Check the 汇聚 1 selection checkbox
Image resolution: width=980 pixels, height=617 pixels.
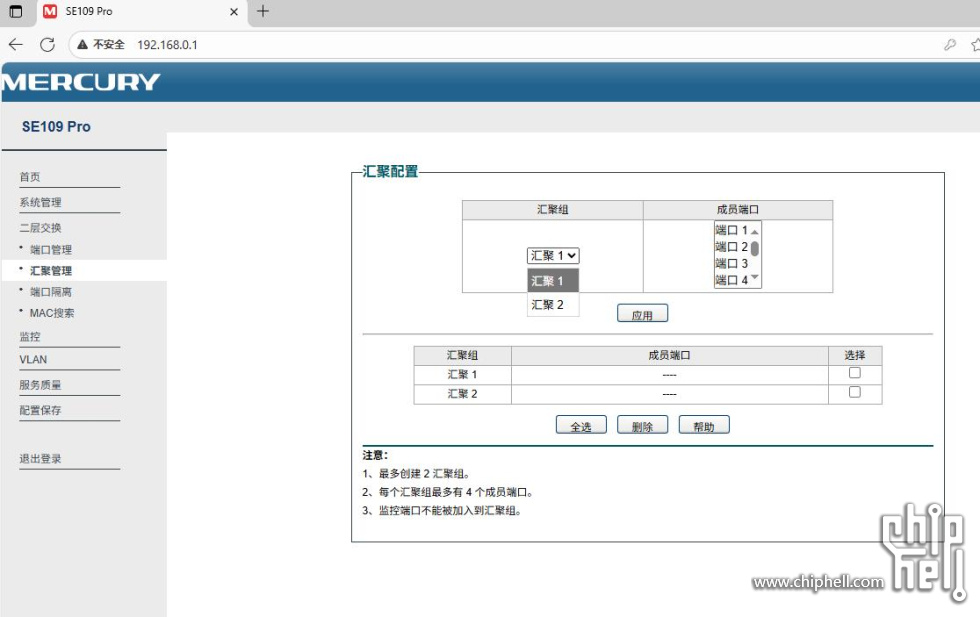[x=854, y=373]
